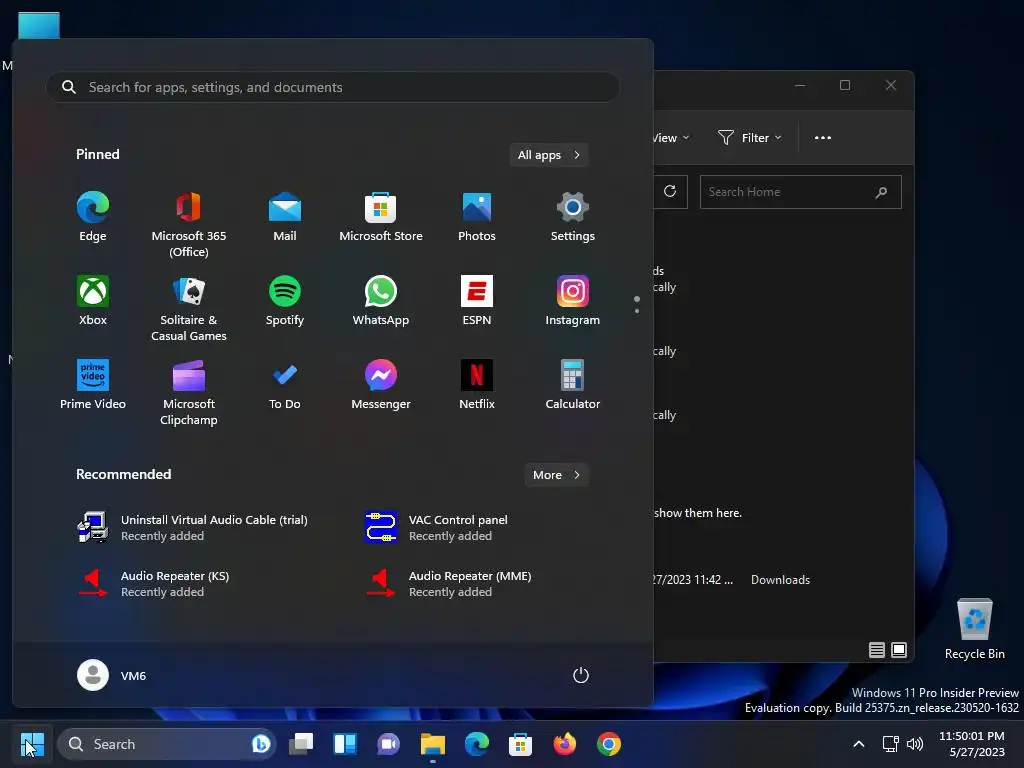The image size is (1024, 768).
Task: Open network status in system tray
Action: click(x=890, y=744)
